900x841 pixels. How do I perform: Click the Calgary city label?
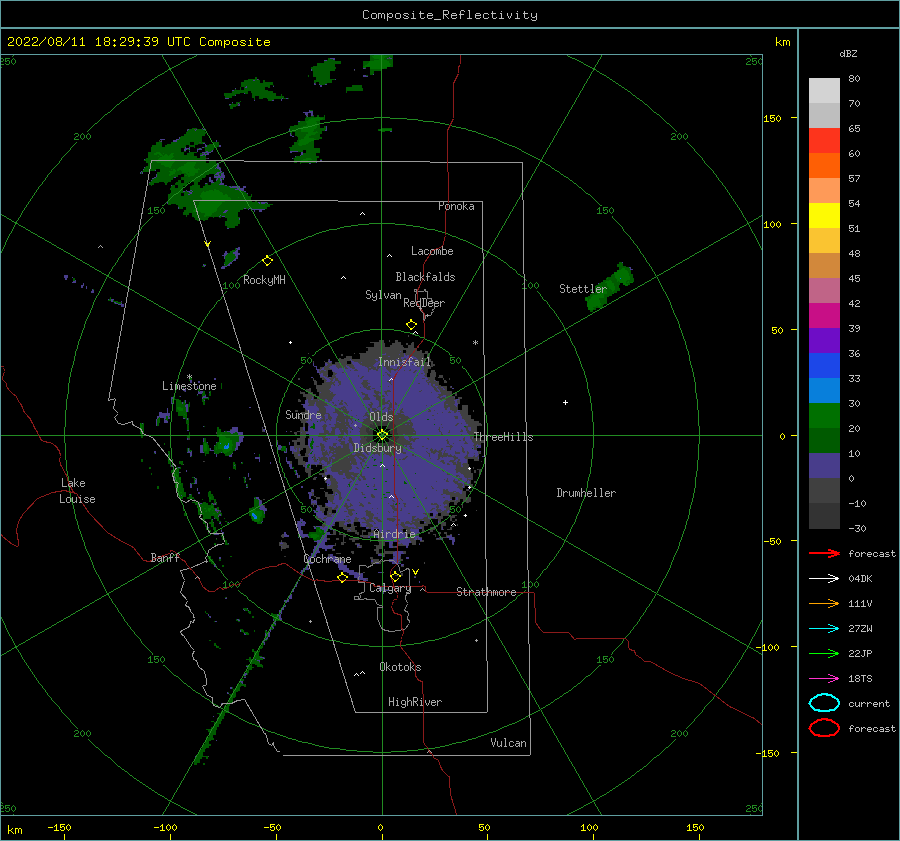[390, 588]
